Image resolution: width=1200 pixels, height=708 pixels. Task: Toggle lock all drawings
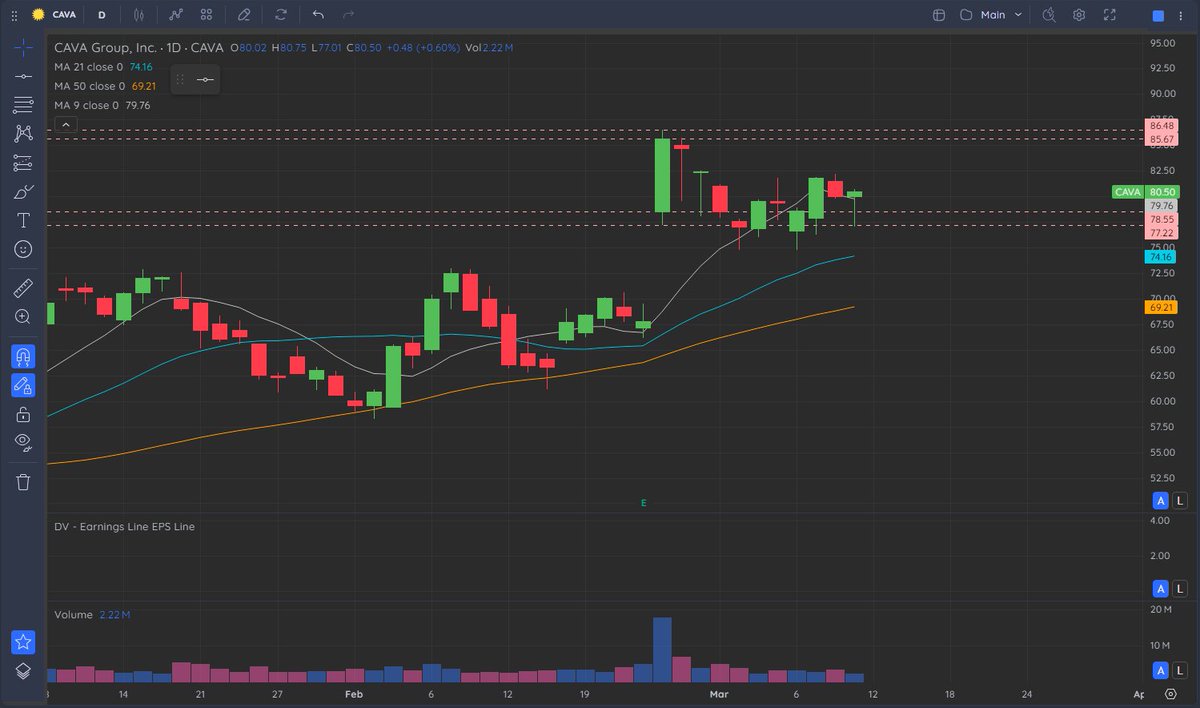coord(23,413)
